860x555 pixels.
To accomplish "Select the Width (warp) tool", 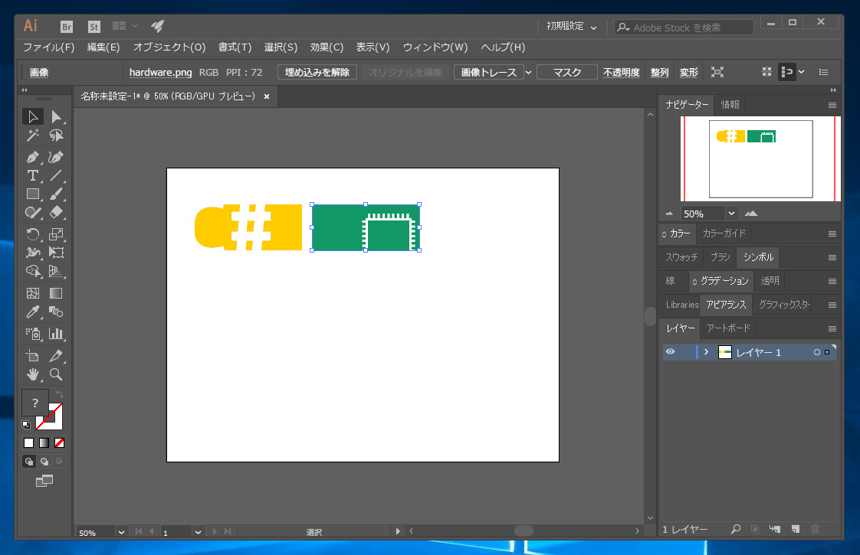I will (x=33, y=253).
